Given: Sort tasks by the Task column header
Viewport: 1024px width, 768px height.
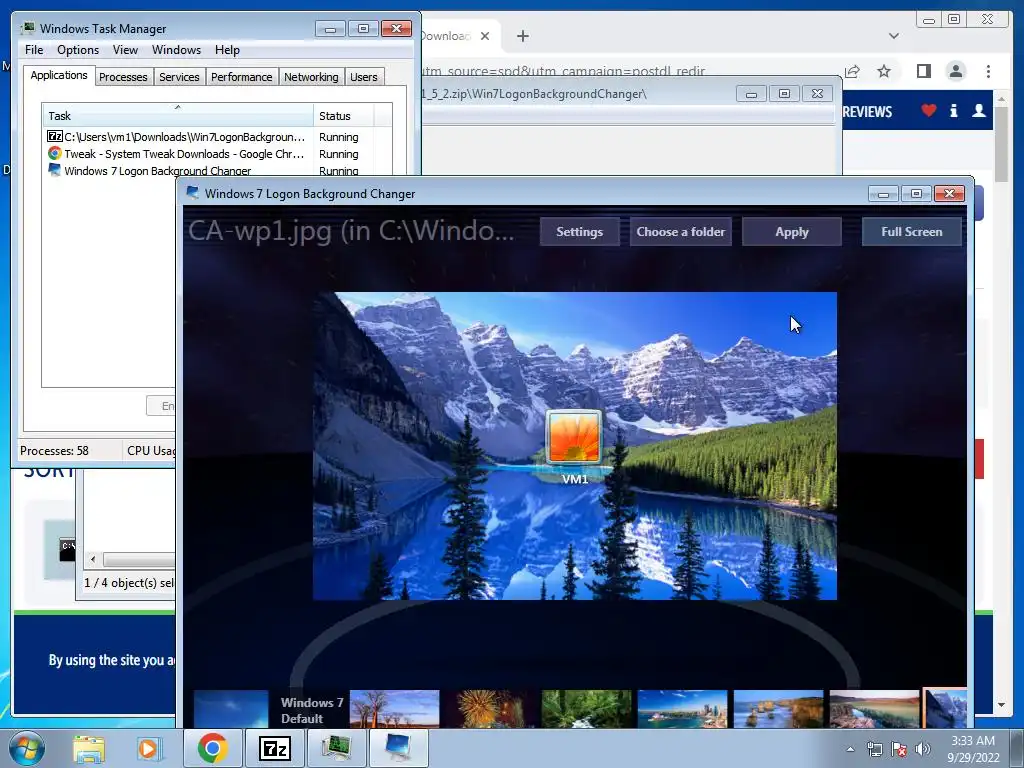Looking at the screenshot, I should click(x=178, y=116).
